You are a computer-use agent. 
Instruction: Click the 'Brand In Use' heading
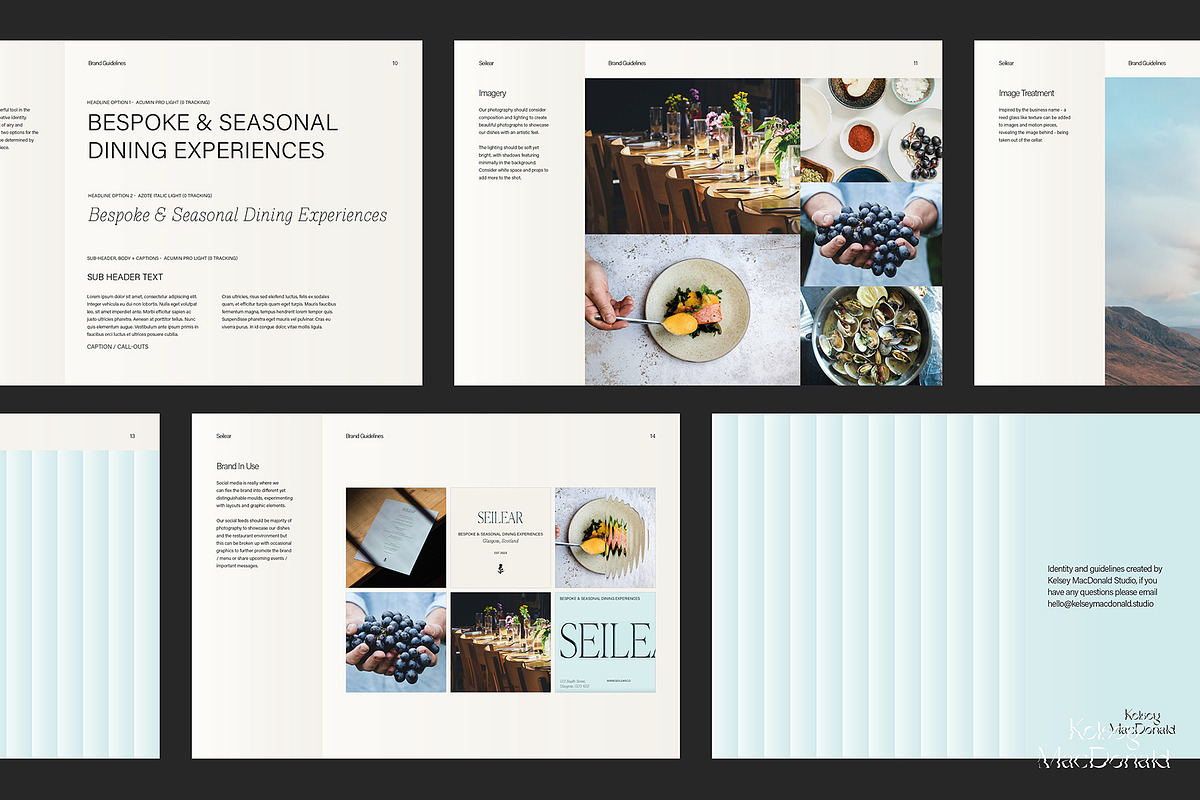[238, 466]
